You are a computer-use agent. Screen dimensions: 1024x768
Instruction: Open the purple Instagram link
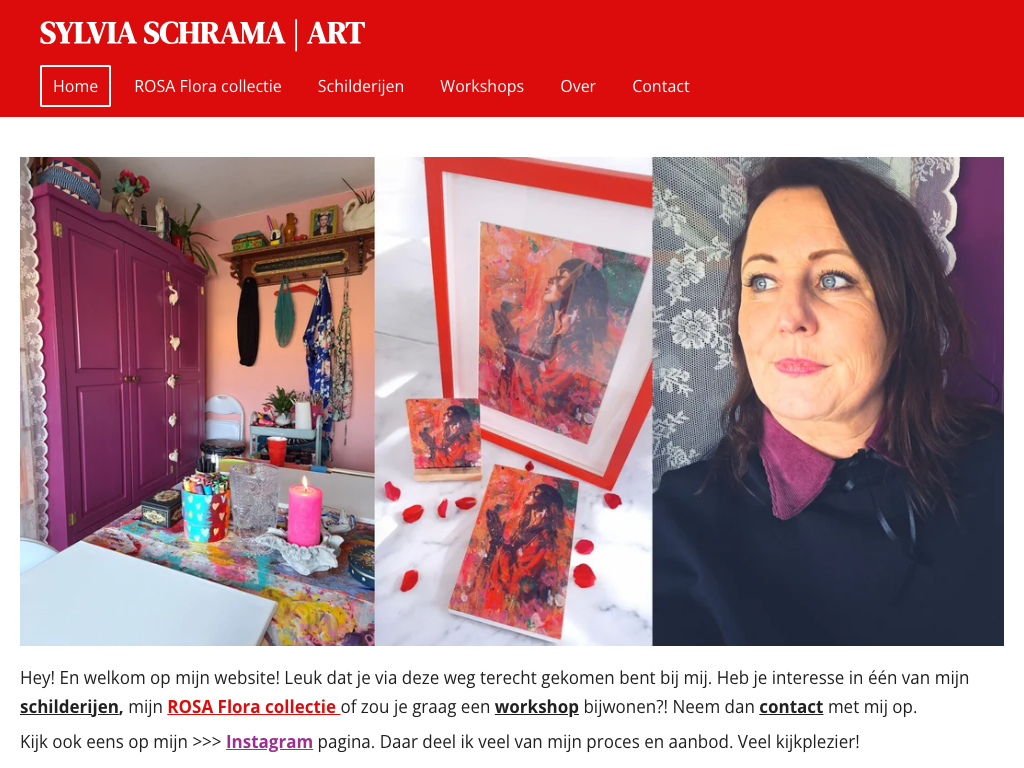click(269, 742)
